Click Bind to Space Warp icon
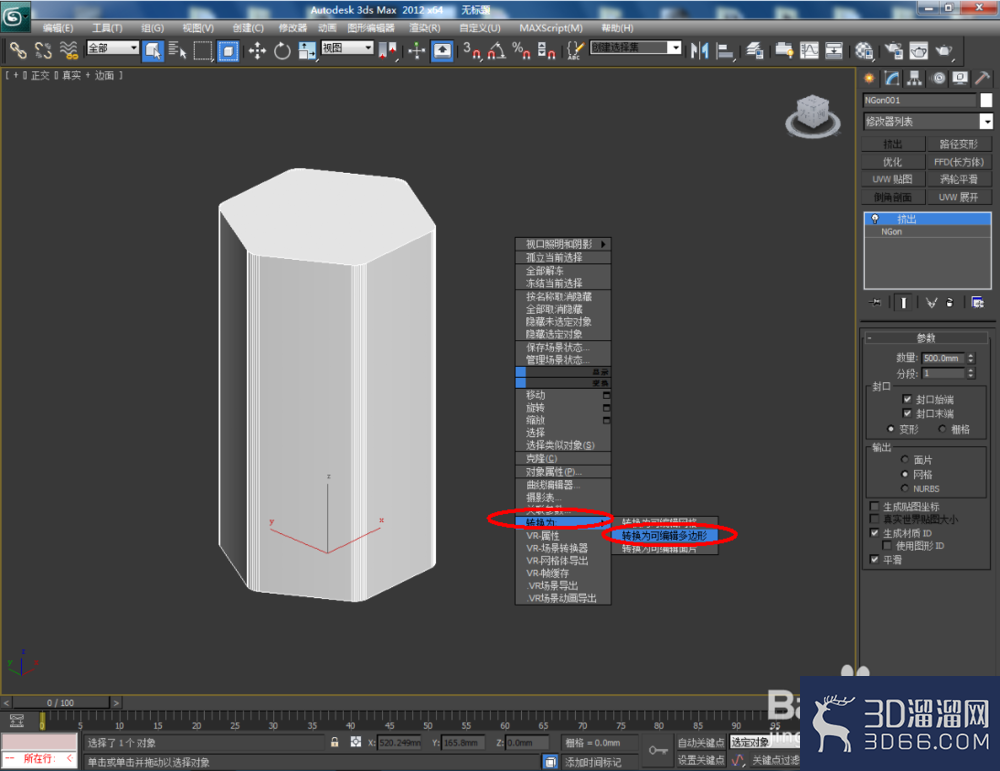This screenshot has width=1000, height=771. coord(68,50)
